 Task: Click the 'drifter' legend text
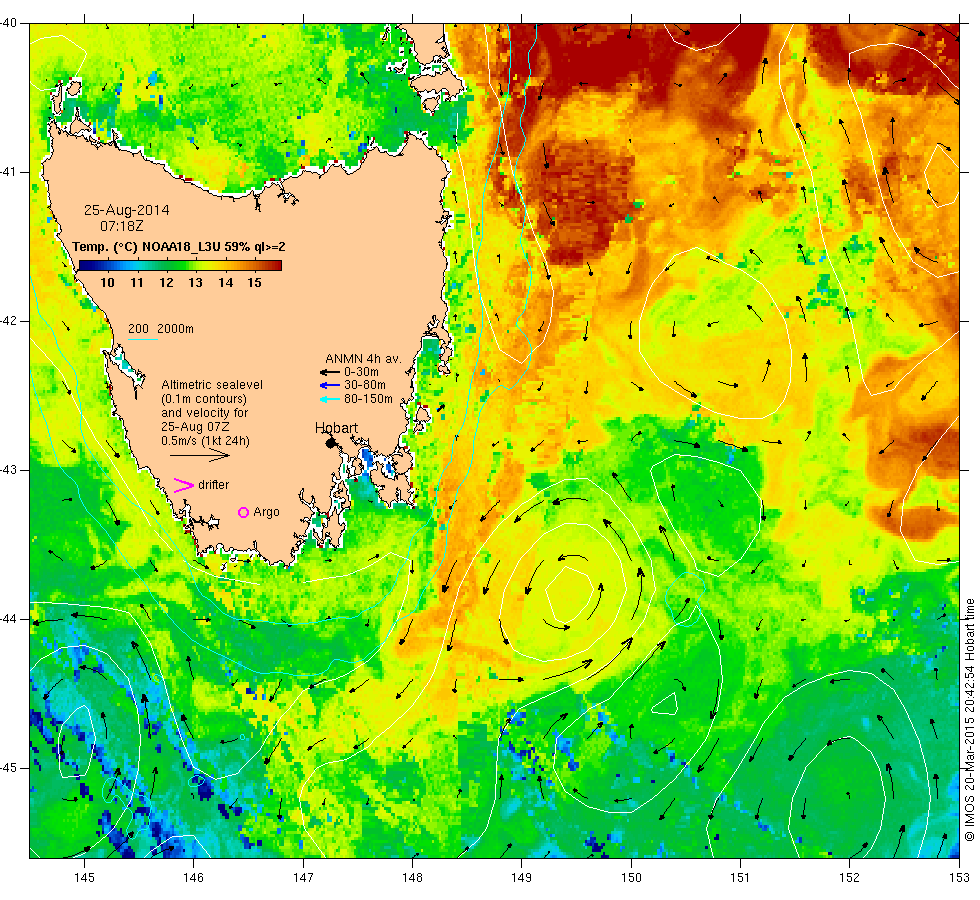coord(214,485)
